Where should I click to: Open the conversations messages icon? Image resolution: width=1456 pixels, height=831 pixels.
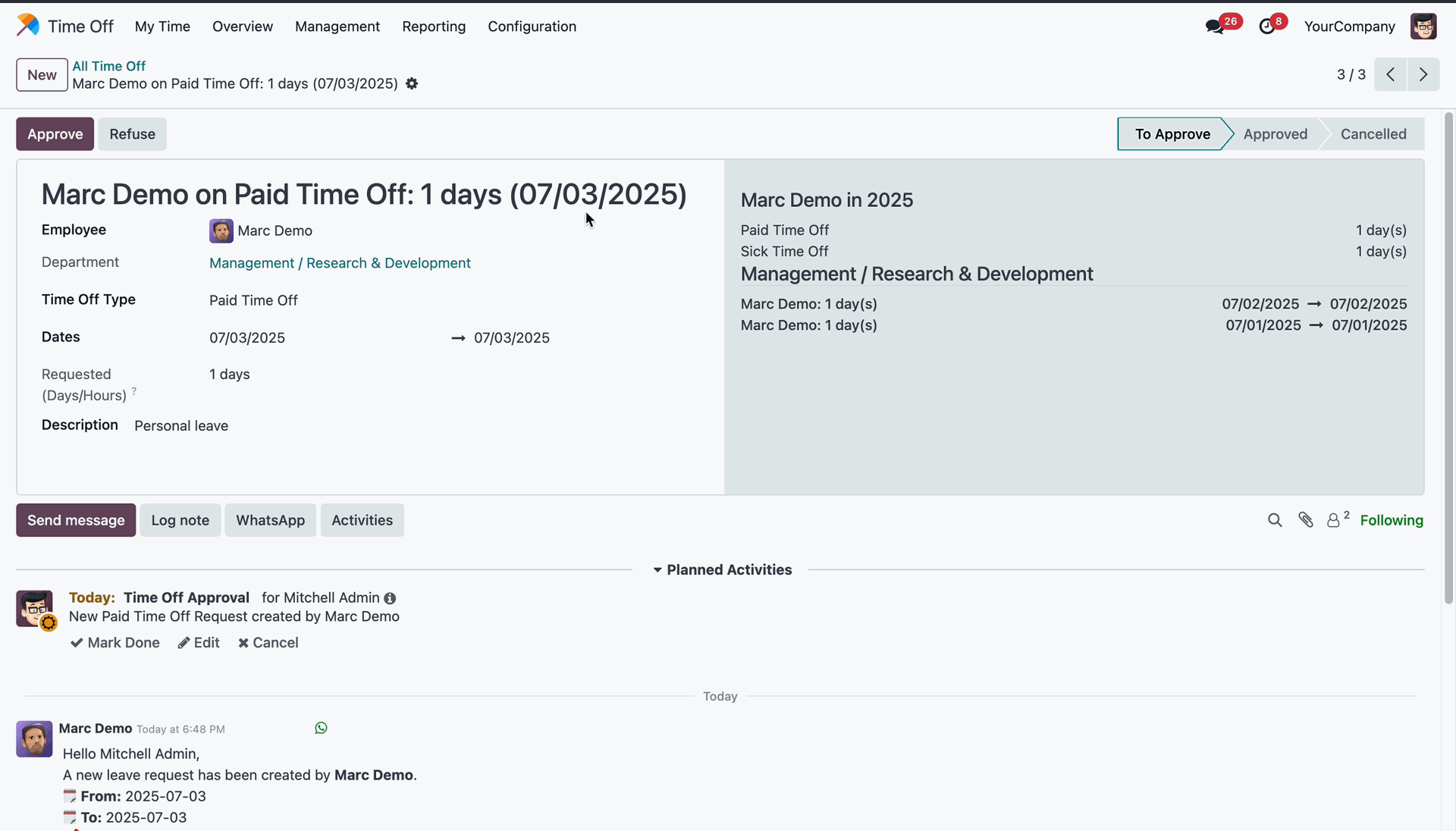1215,27
